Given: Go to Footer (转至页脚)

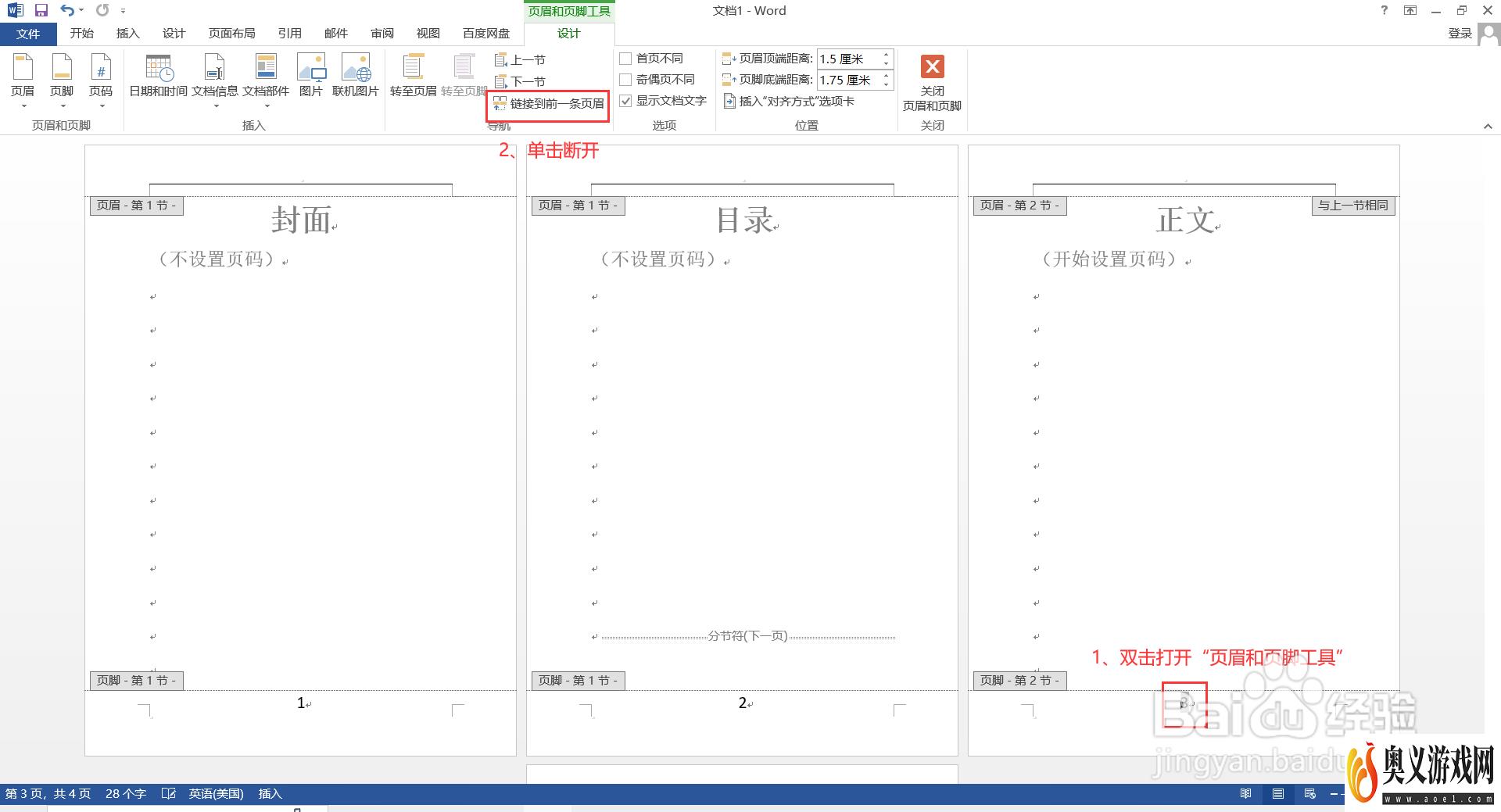Looking at the screenshot, I should 464,76.
